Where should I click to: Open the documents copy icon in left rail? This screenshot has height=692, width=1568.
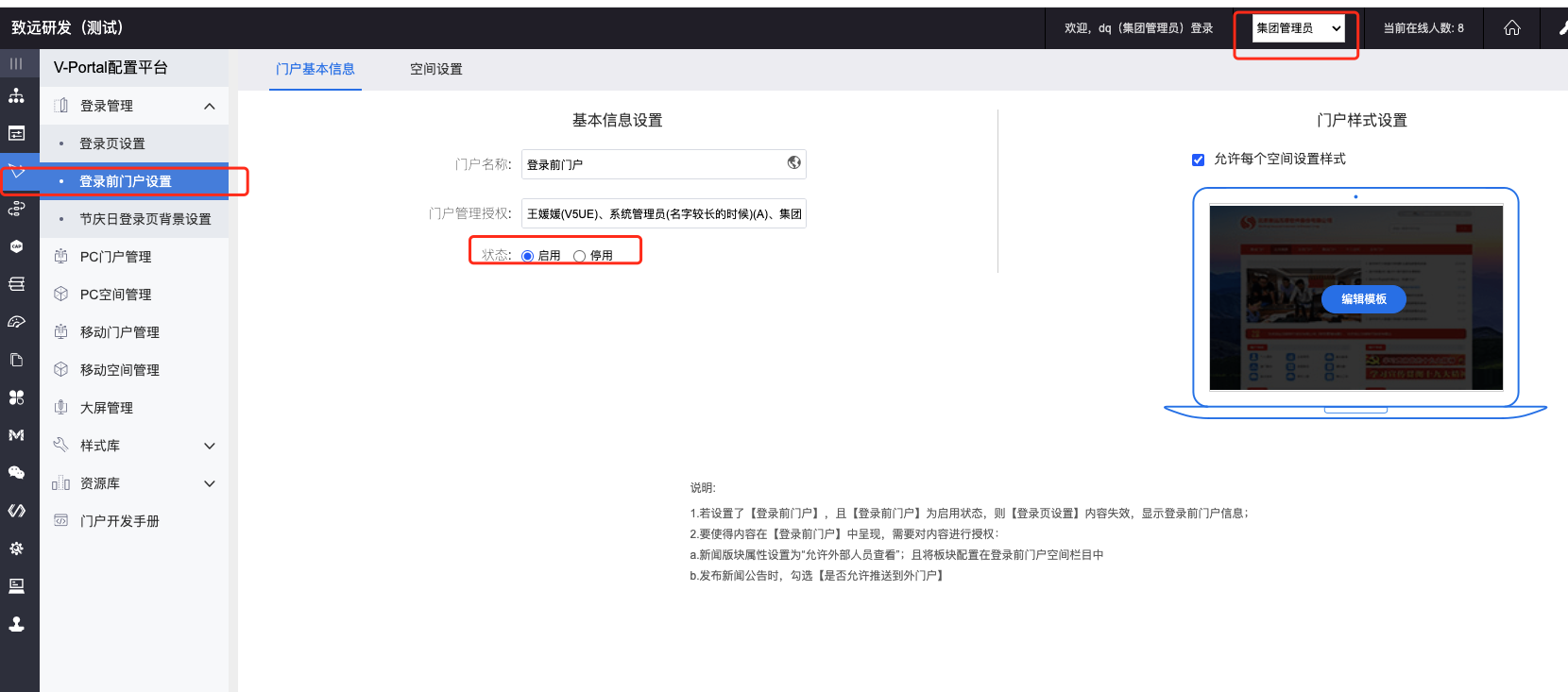coord(16,360)
